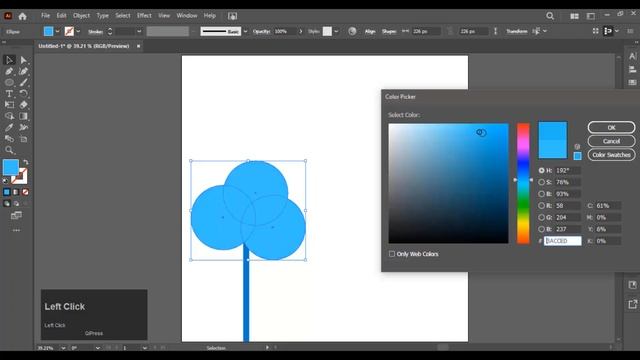This screenshot has width=640, height=360.
Task: Select the Selection tool arrow
Action: point(9,60)
